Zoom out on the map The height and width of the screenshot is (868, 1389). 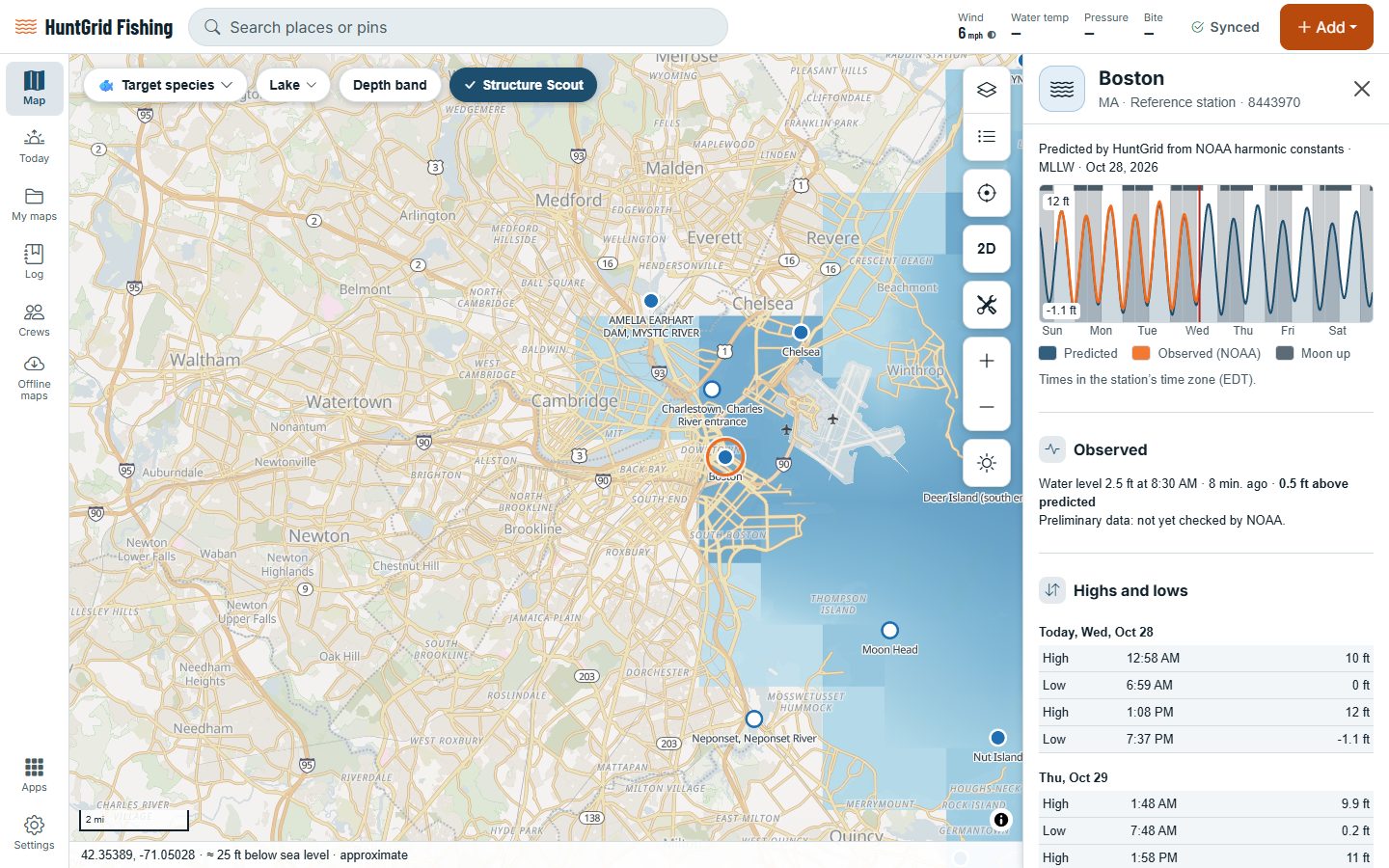987,407
